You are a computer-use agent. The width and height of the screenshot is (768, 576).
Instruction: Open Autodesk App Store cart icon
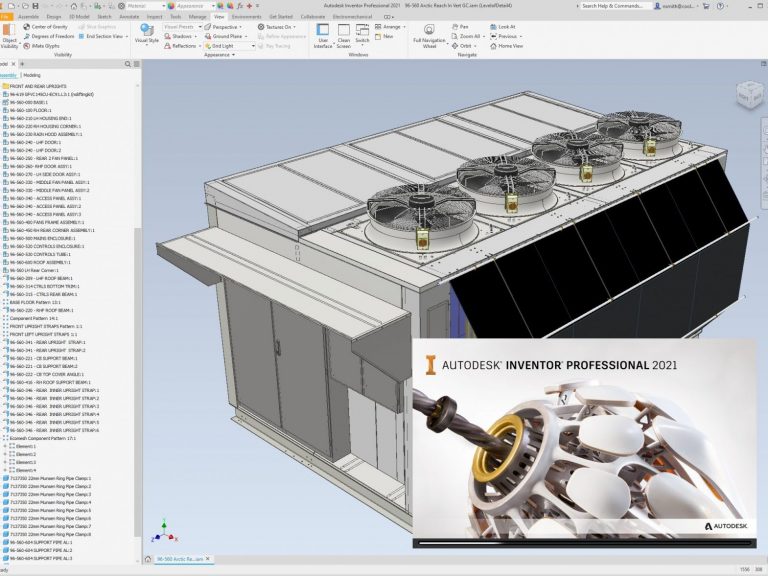[x=706, y=6]
